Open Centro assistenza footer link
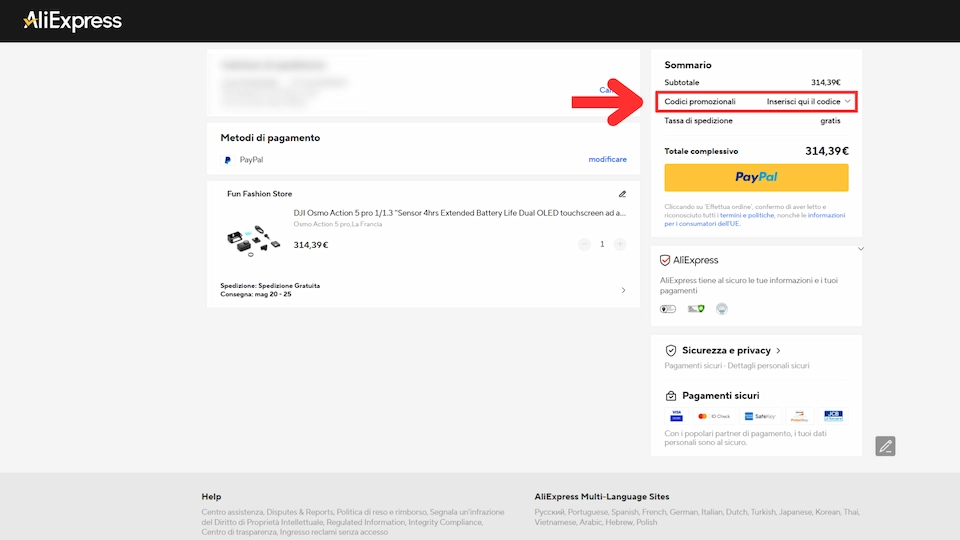This screenshot has width=960, height=540. [233, 512]
